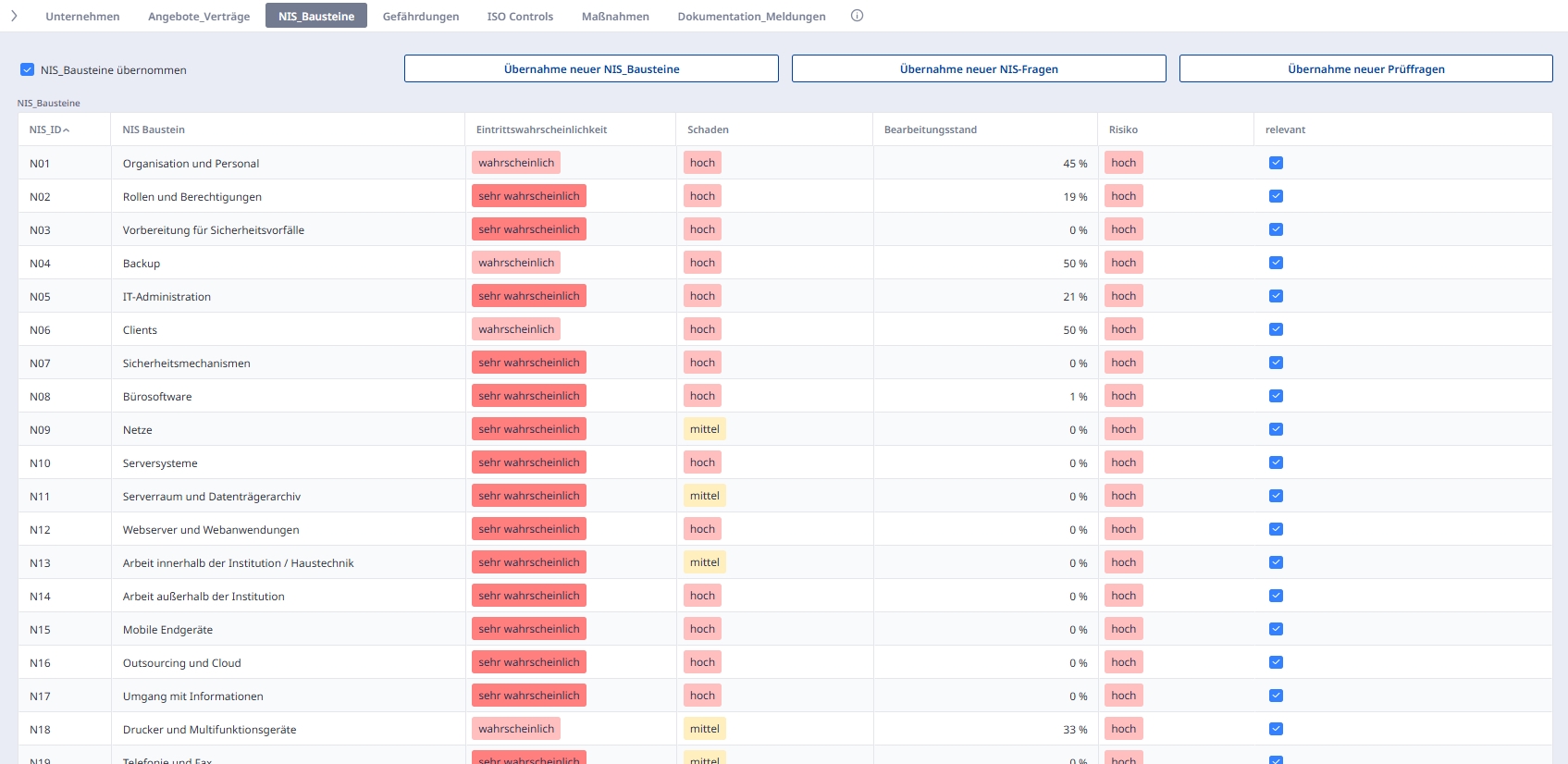Toggle relevant checkbox in the Backup row
The image size is (1568, 764).
1276,263
